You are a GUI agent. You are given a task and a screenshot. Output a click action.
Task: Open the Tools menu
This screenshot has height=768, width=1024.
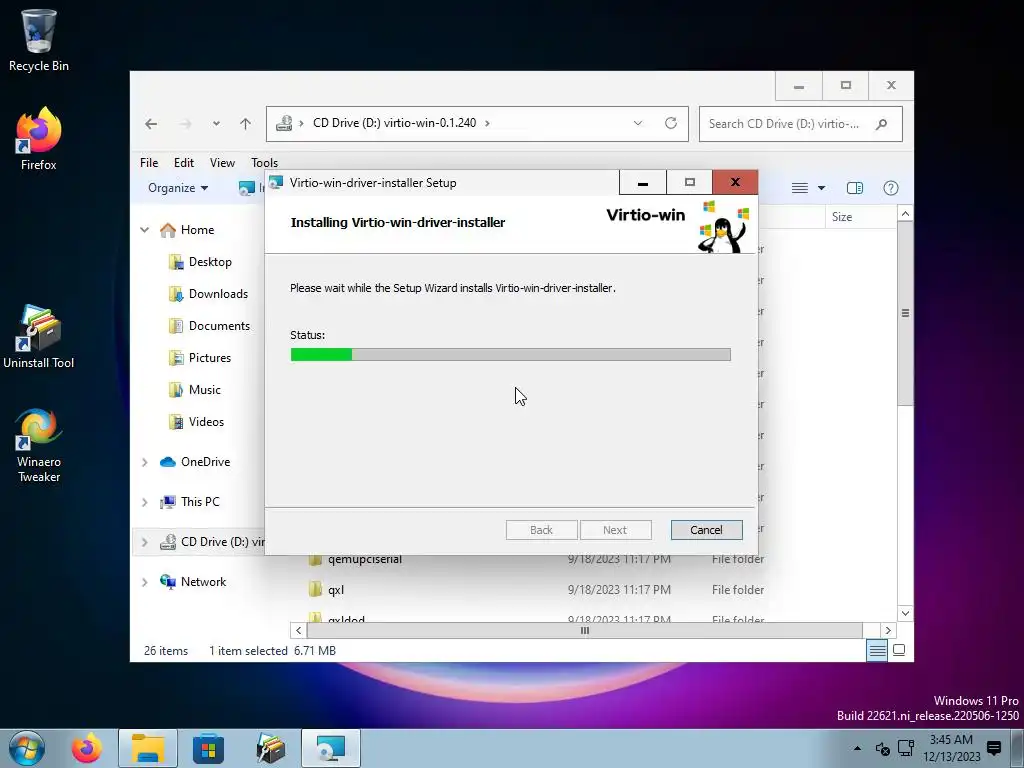pos(264,163)
